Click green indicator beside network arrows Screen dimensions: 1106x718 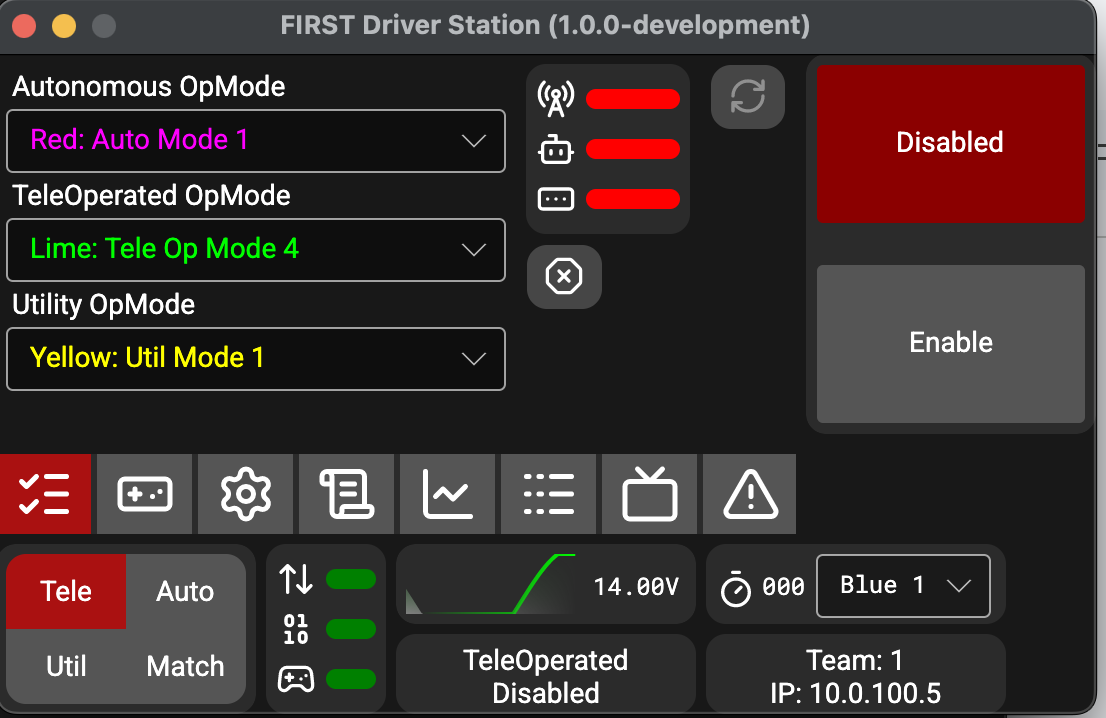click(351, 579)
